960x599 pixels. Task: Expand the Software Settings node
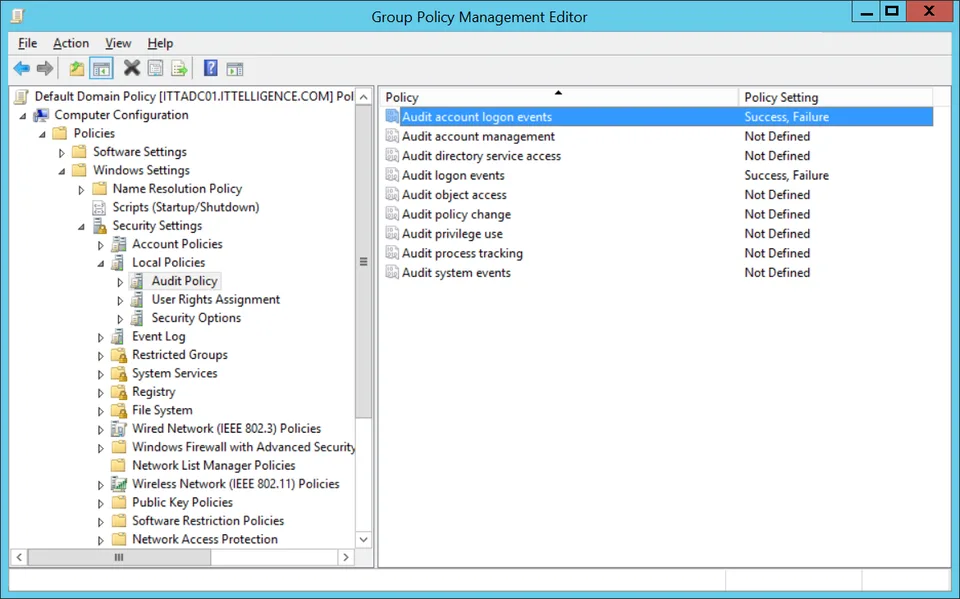coord(62,153)
